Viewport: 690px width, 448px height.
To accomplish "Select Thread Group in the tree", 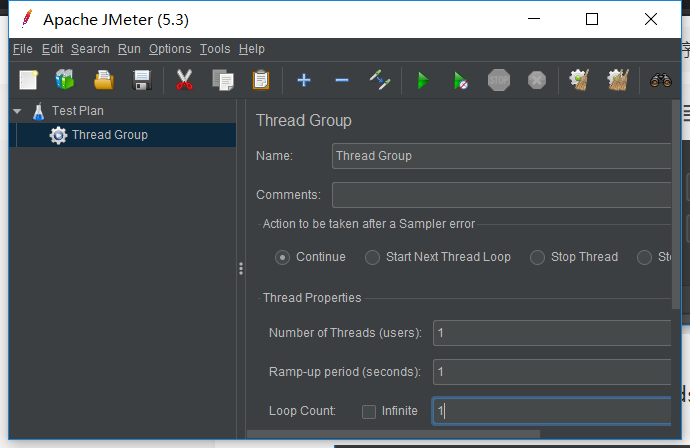I will [122, 135].
